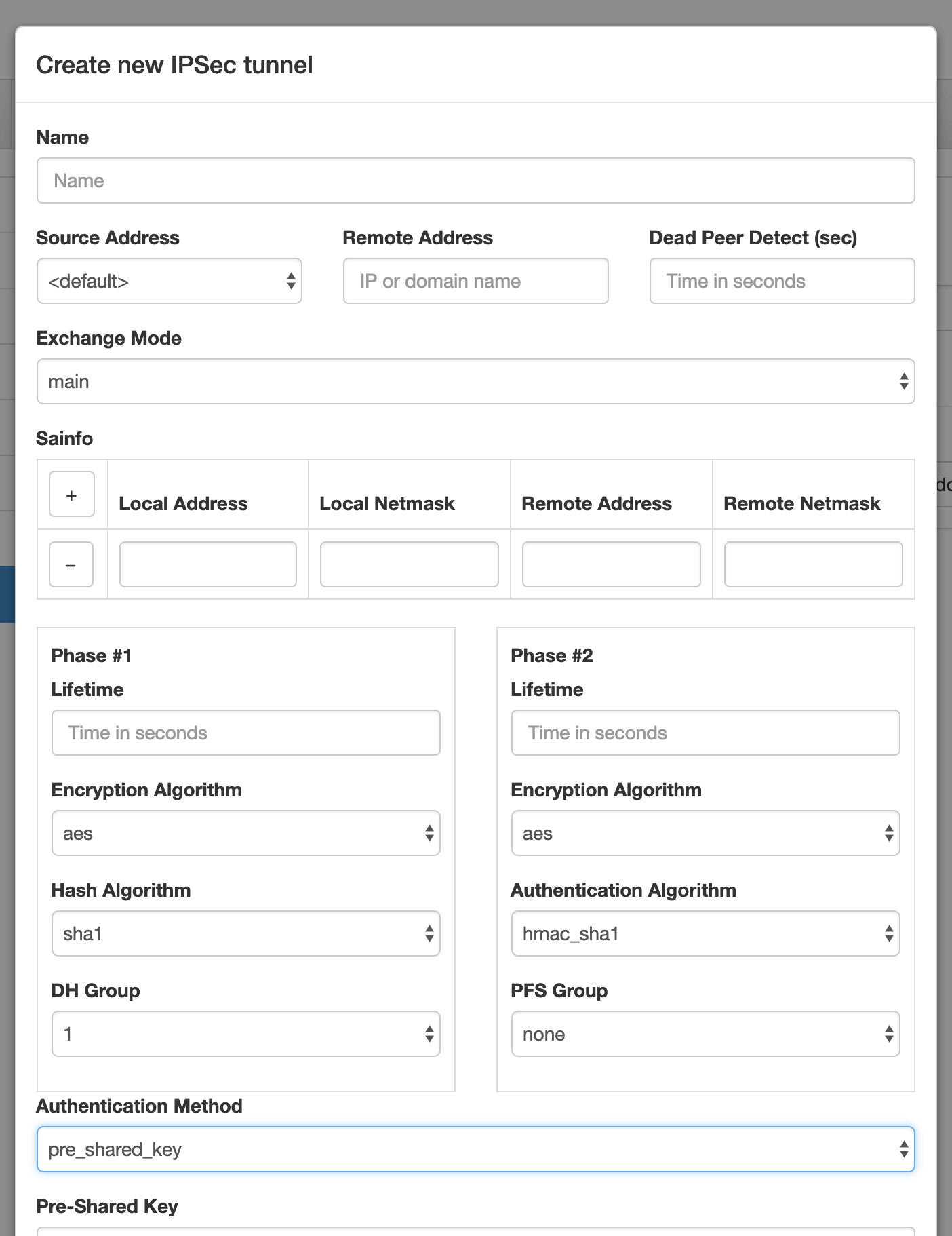Expand the DH Group dropdown
952x1236 pixels.
tap(245, 1034)
